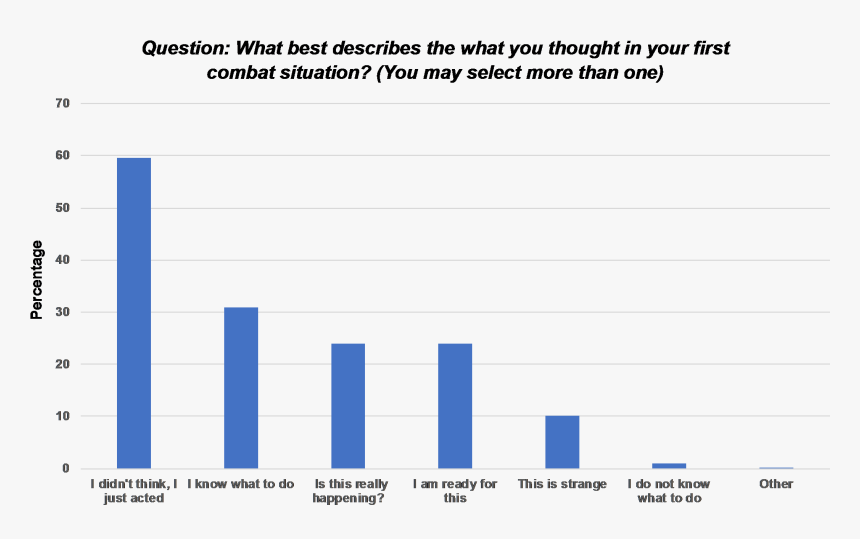Click the 0 tick label on y-axis

pyautogui.click(x=66, y=468)
